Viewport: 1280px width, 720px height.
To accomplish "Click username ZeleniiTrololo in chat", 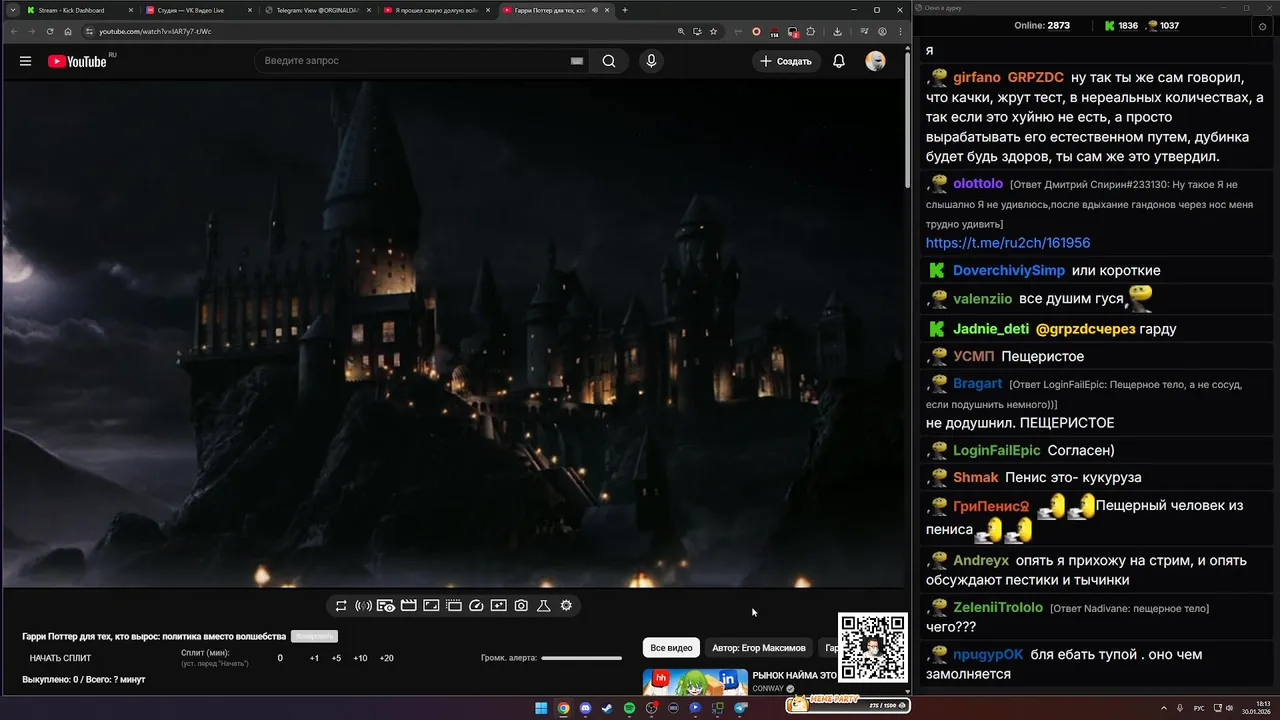I will coord(998,607).
